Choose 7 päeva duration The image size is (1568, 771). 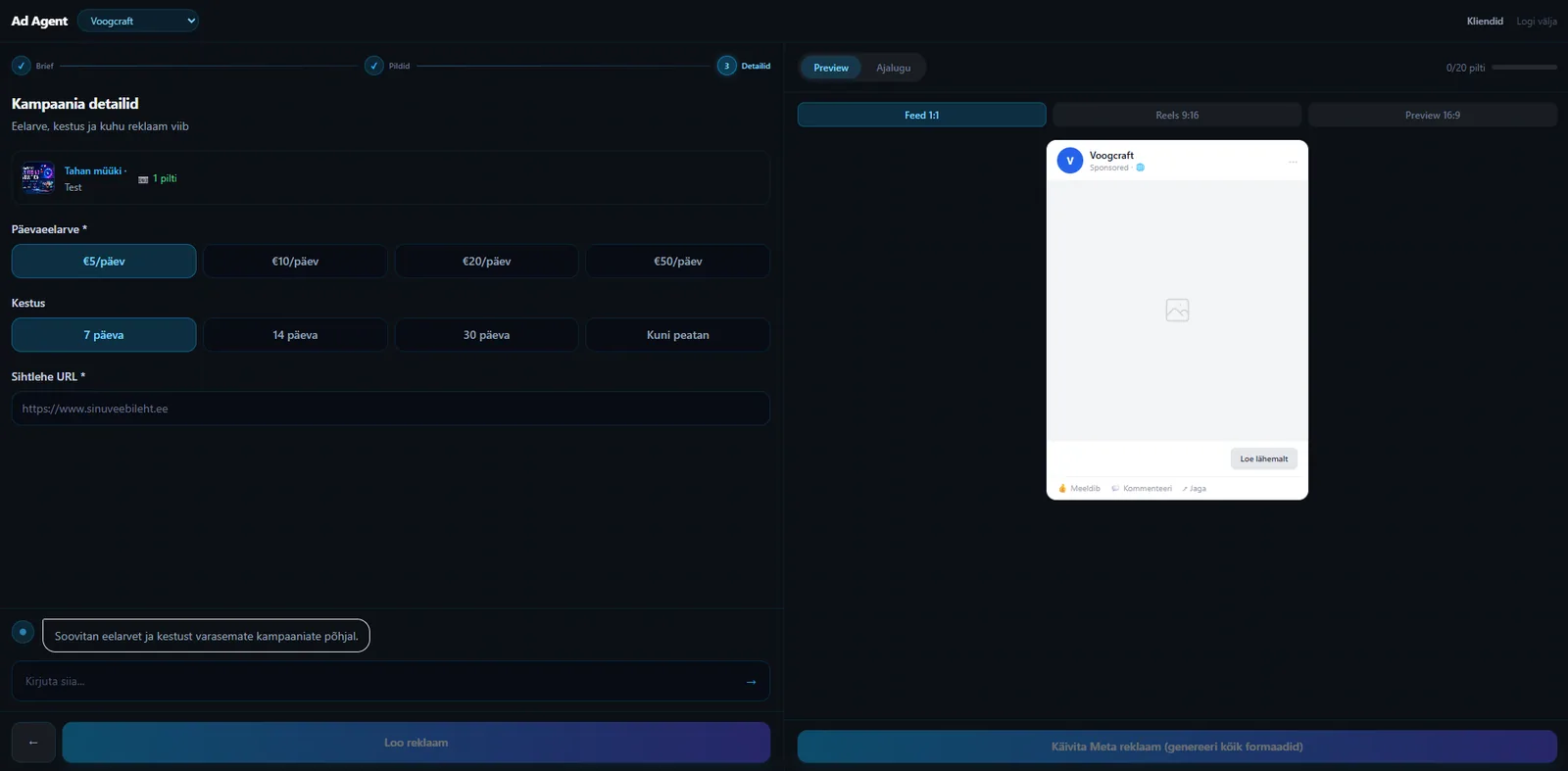tap(104, 335)
